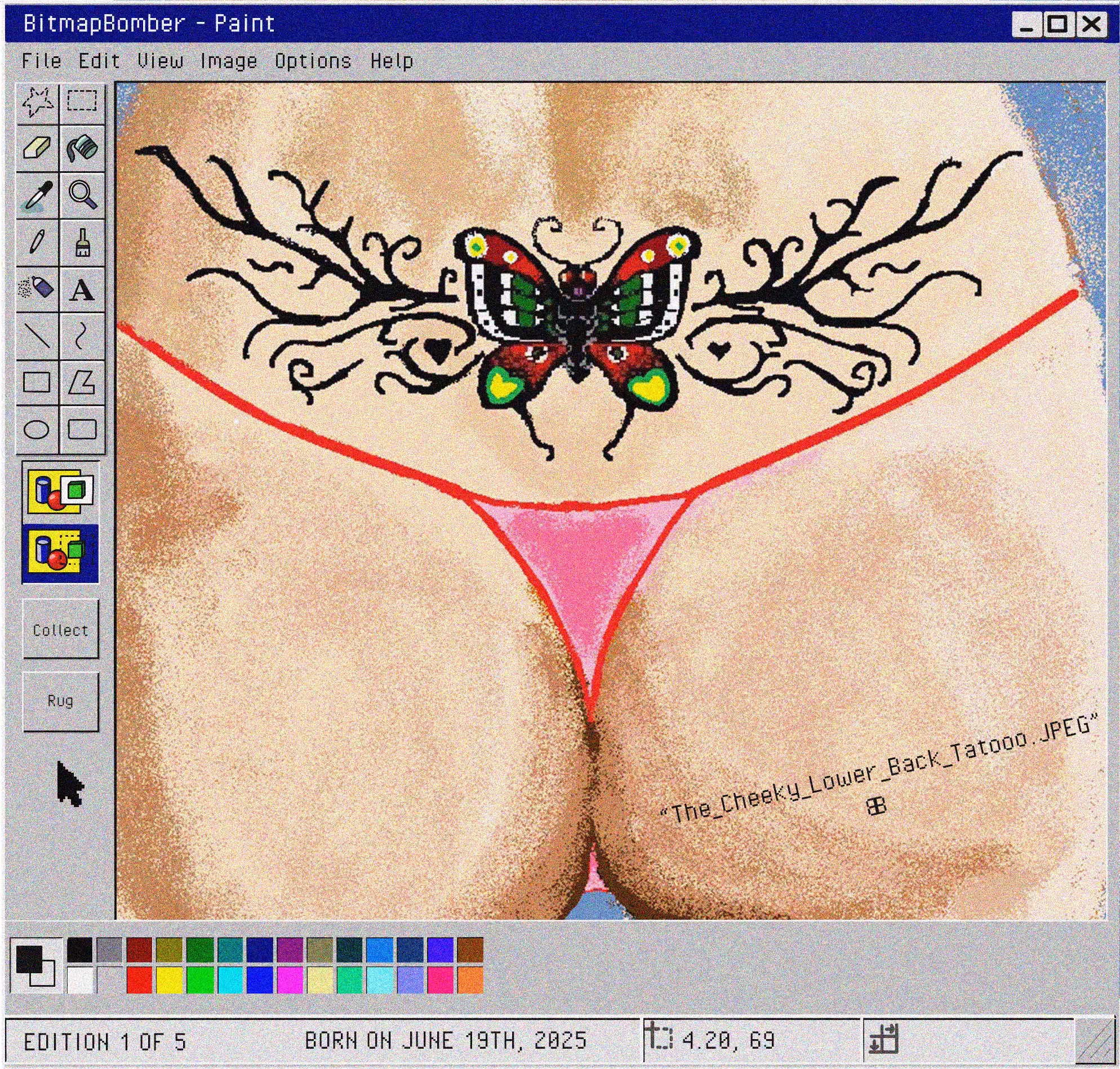Screen dimensions: 1120x1069
Task: Click the 'EDITION 1 OF 5' status text
Action: coord(105,1041)
